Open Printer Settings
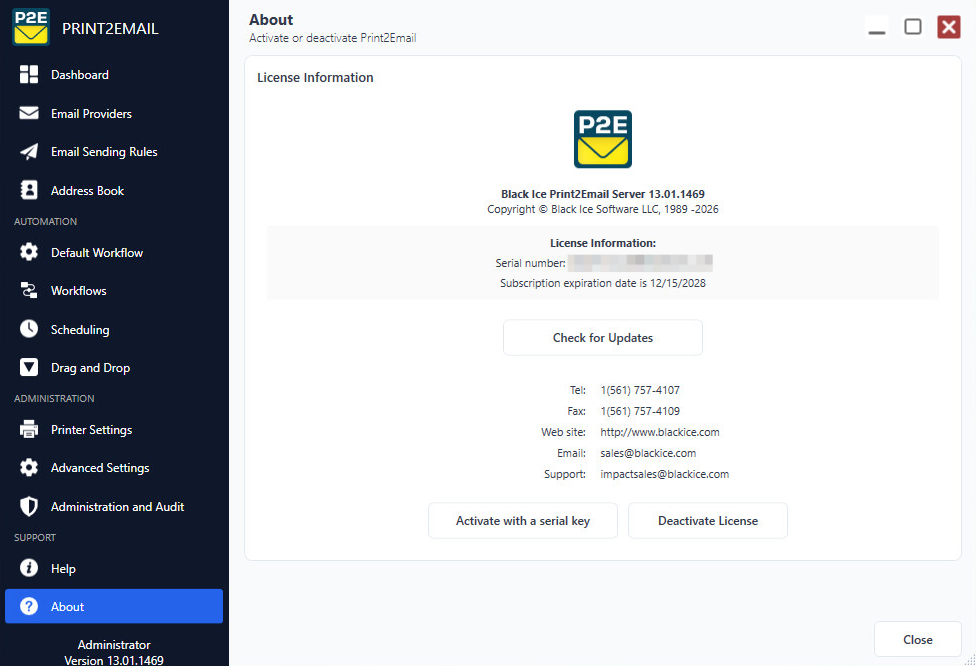 tap(114, 429)
